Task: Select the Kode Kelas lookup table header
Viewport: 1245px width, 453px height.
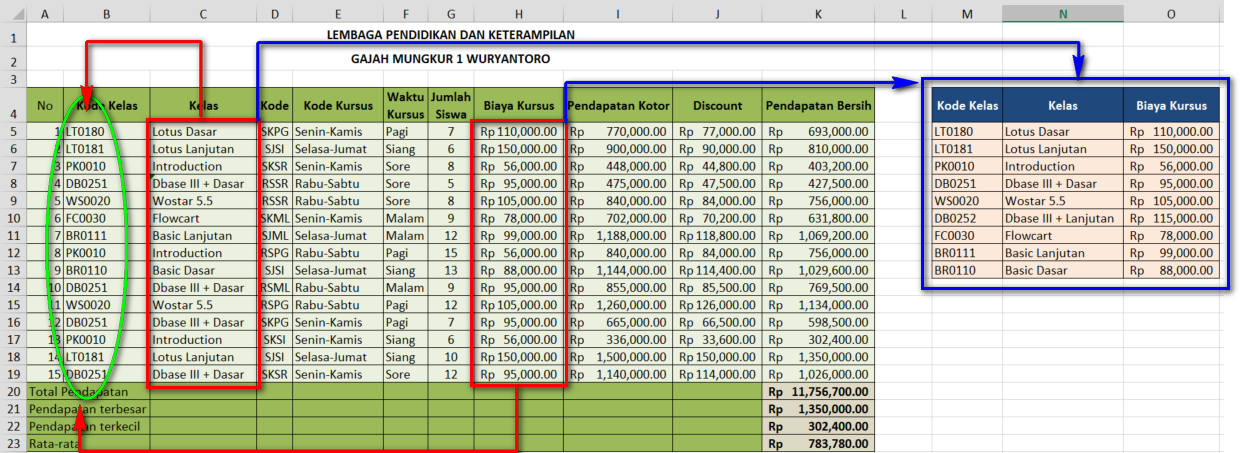Action: [967, 105]
